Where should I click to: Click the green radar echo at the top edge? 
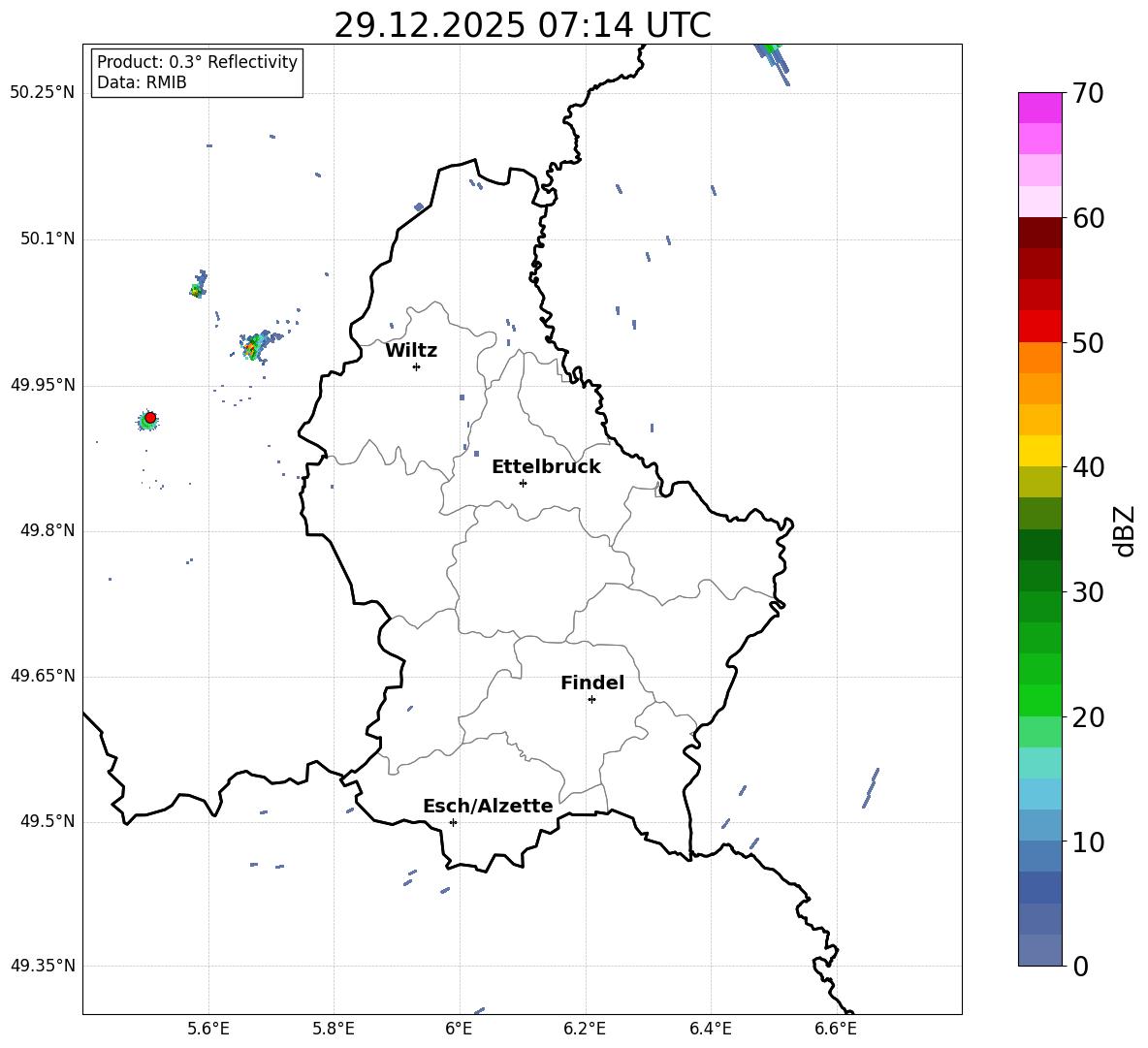tap(769, 46)
